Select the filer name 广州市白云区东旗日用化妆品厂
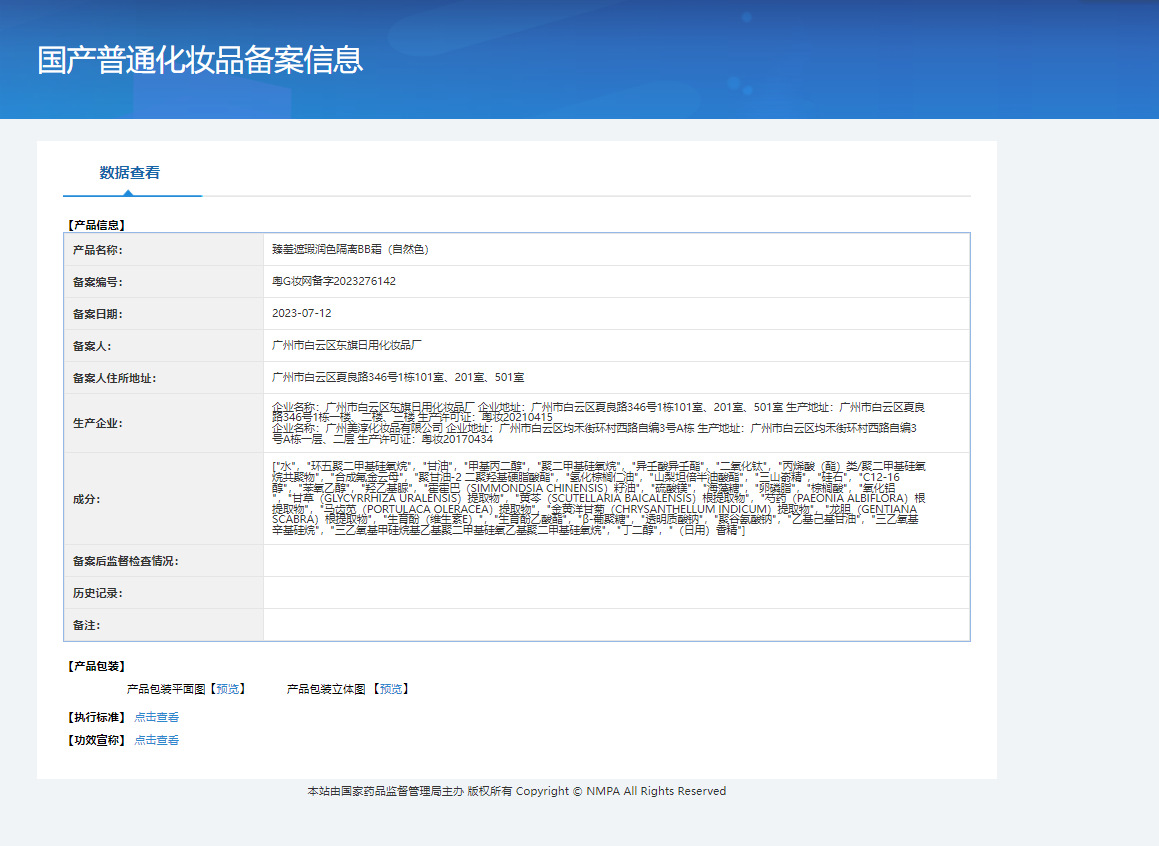This screenshot has width=1159, height=846. pos(347,345)
